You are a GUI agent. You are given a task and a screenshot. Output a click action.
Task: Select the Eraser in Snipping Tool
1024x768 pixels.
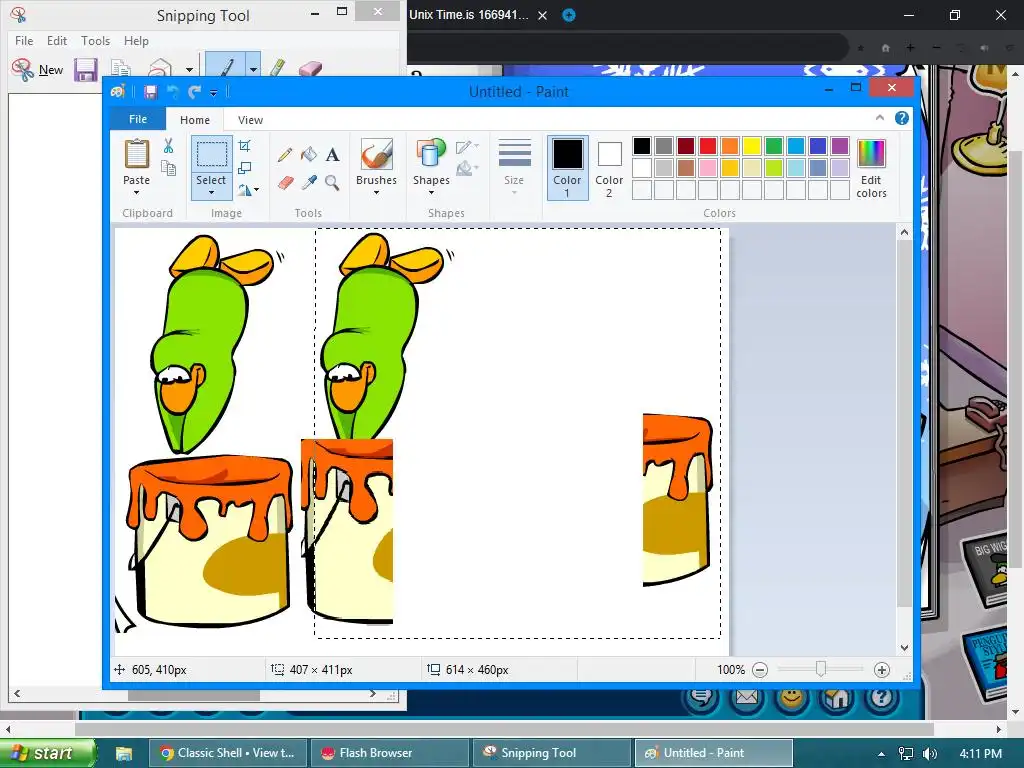click(x=310, y=68)
